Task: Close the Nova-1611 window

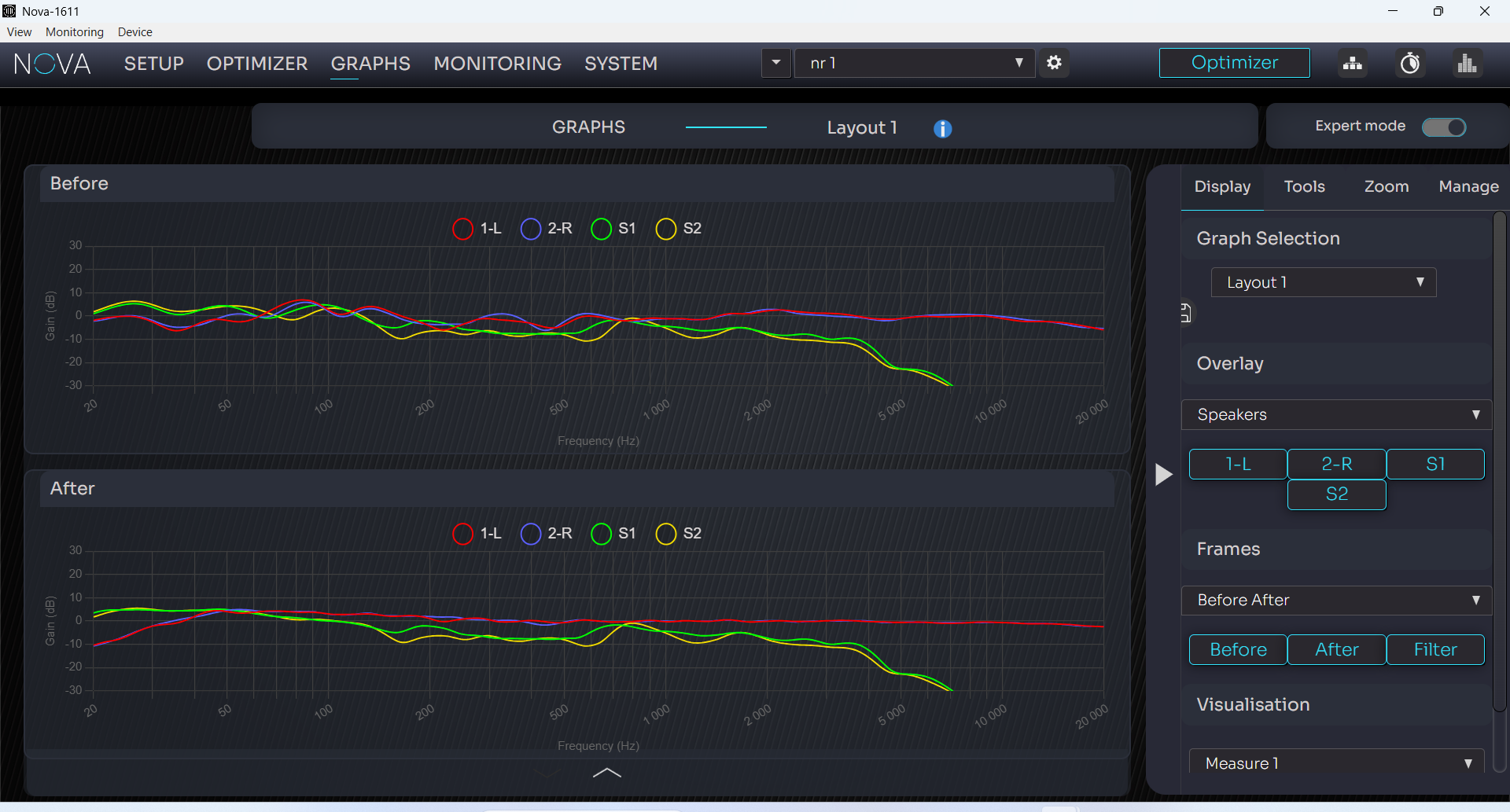Action: coord(1485,11)
